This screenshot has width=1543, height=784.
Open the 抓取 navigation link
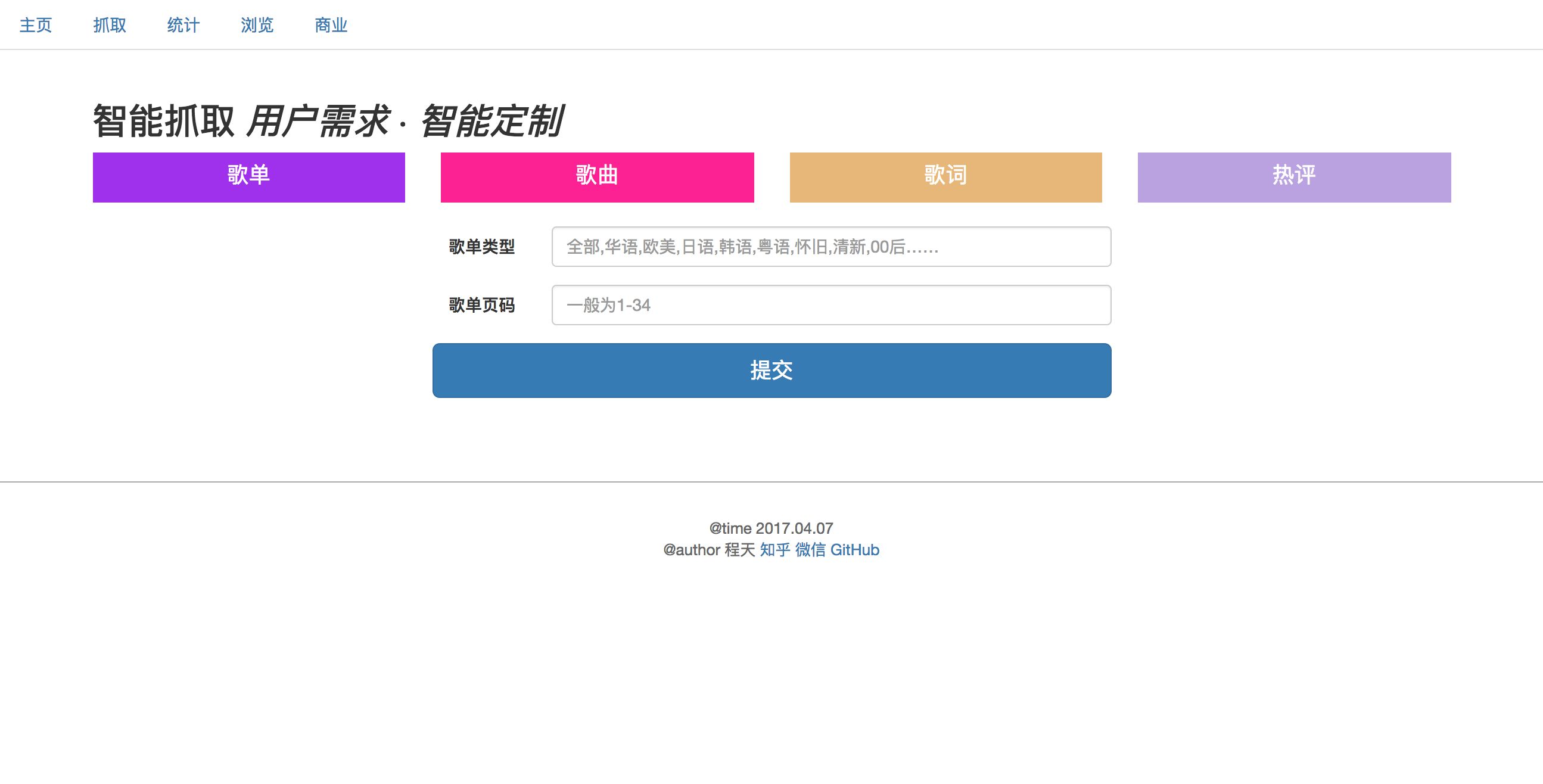110,25
